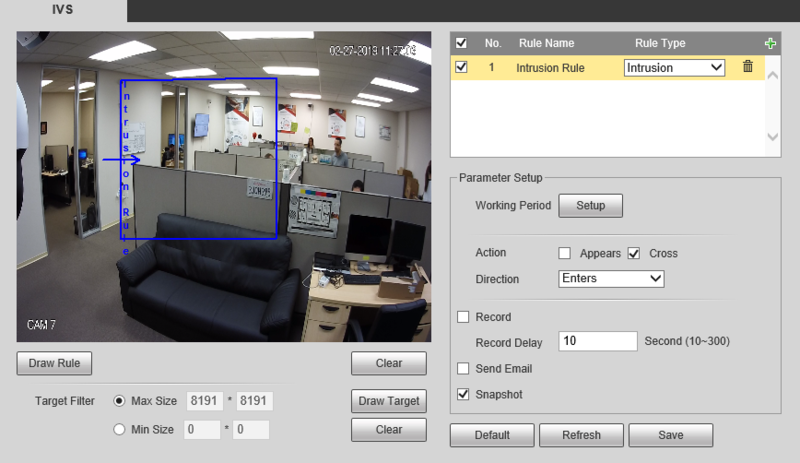Select the Intrusion Rule name cell
Image resolution: width=800 pixels, height=463 pixels.
coord(550,68)
